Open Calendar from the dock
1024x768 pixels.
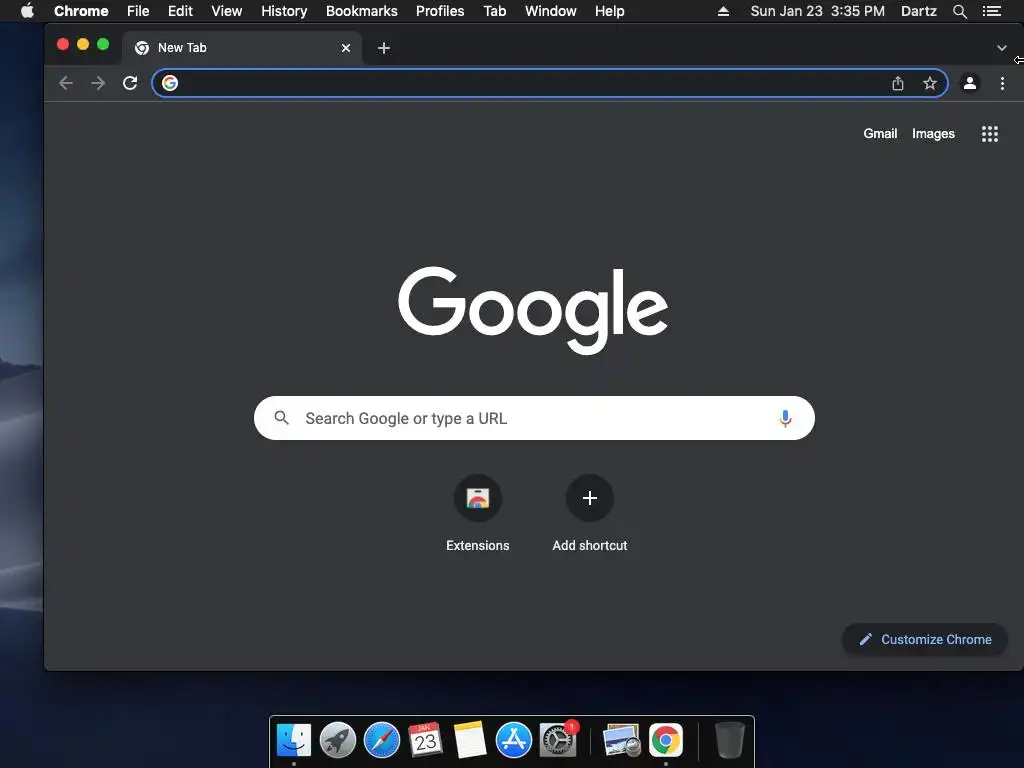coord(425,740)
